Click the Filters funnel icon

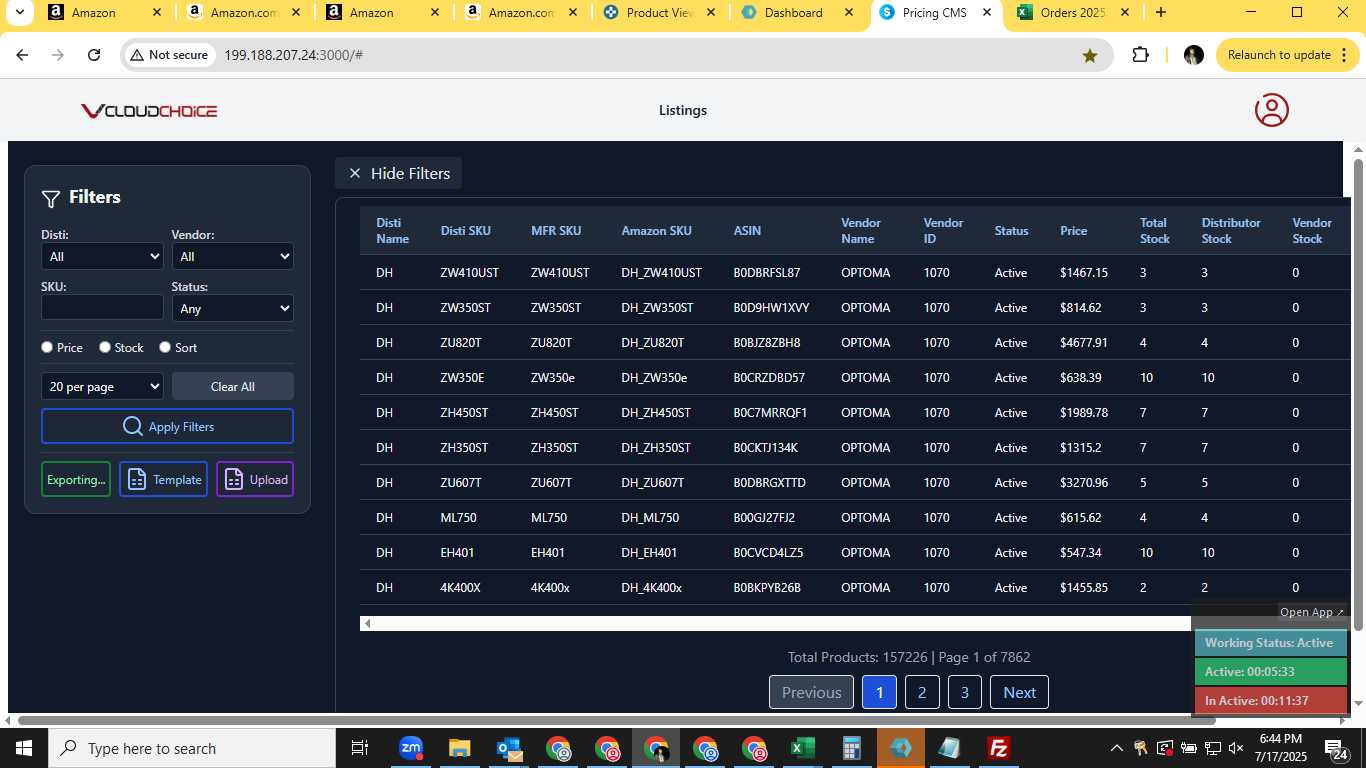tap(51, 198)
